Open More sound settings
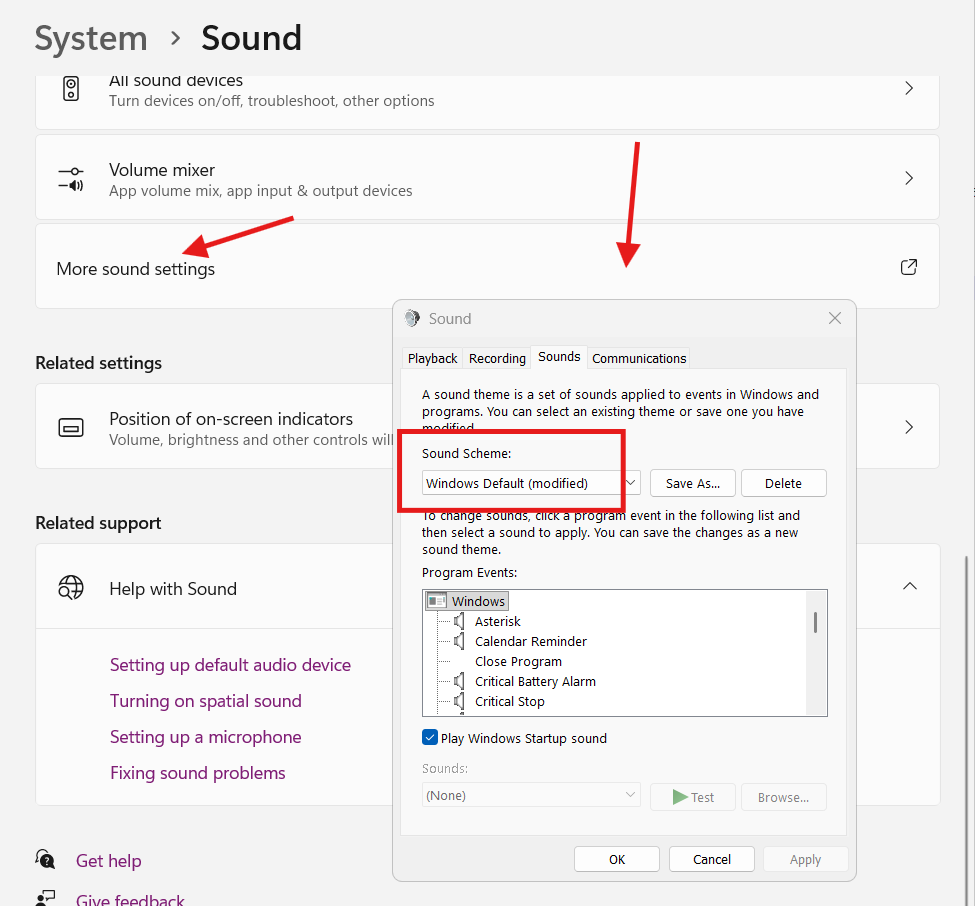The height and width of the screenshot is (906, 975). point(487,267)
